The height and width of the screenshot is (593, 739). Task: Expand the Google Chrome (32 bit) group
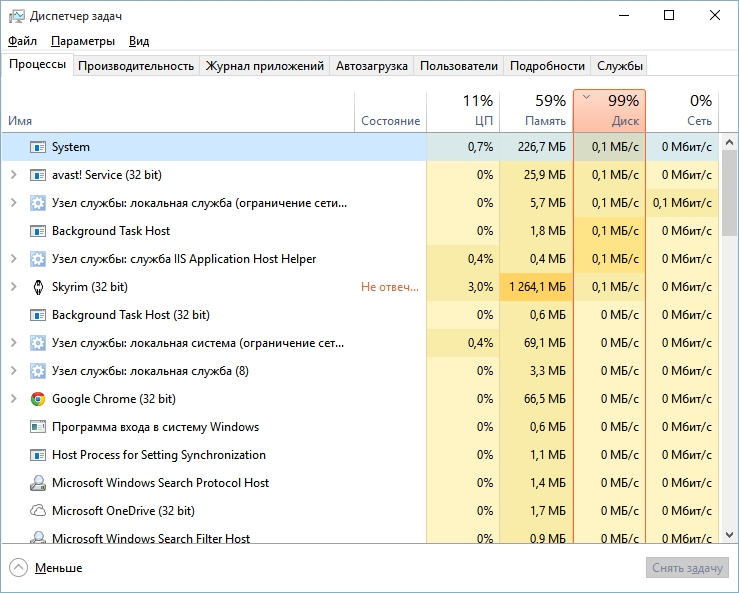[14, 399]
